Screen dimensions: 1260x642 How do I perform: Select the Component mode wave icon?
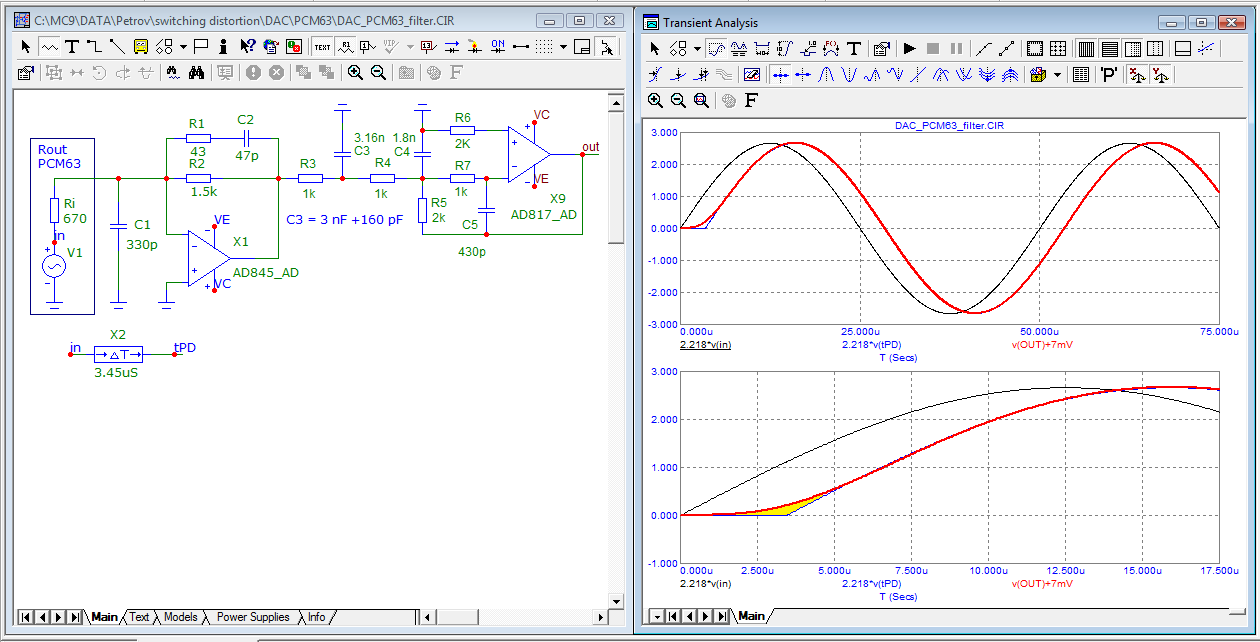click(48, 47)
